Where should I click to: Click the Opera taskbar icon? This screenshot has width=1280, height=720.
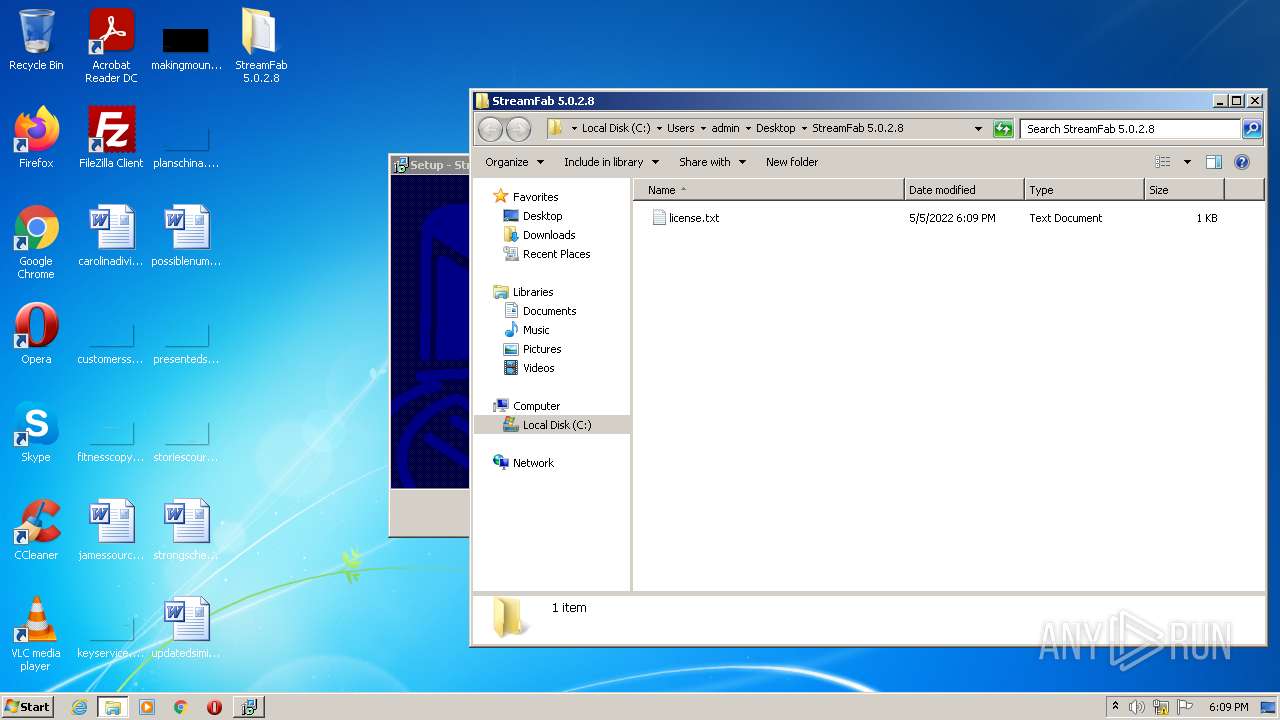[214, 707]
